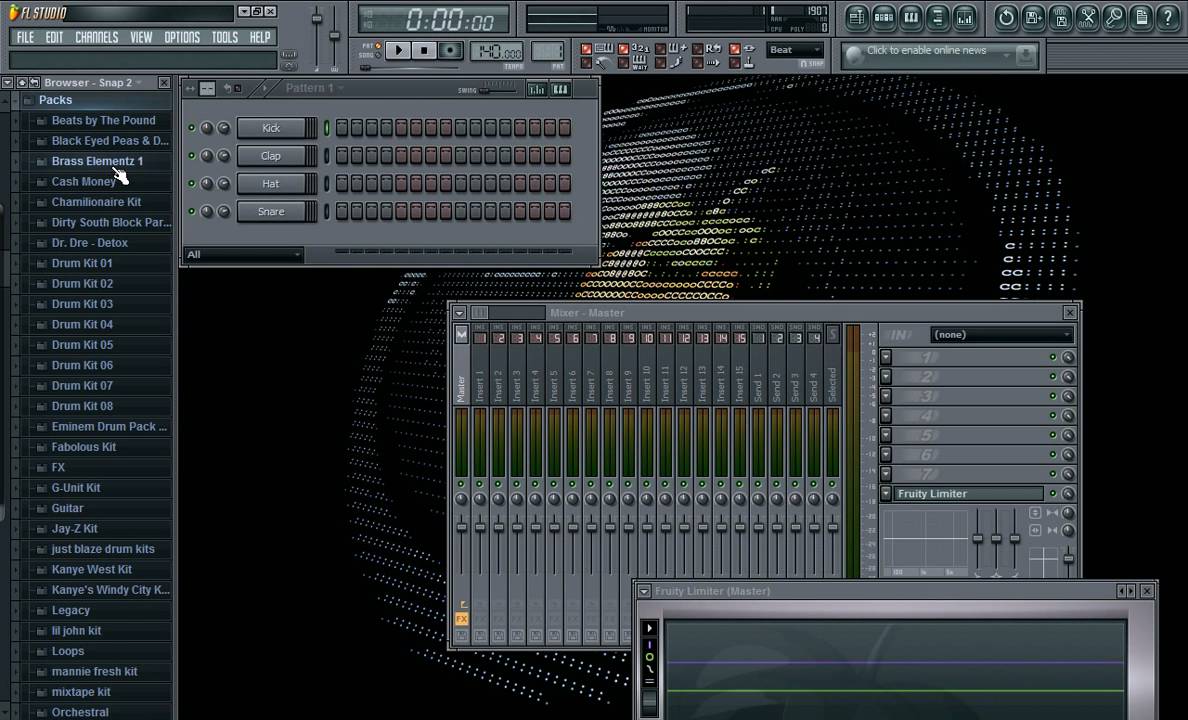Viewport: 1188px width, 720px height.
Task: Open the FILE menu
Action: click(x=25, y=37)
